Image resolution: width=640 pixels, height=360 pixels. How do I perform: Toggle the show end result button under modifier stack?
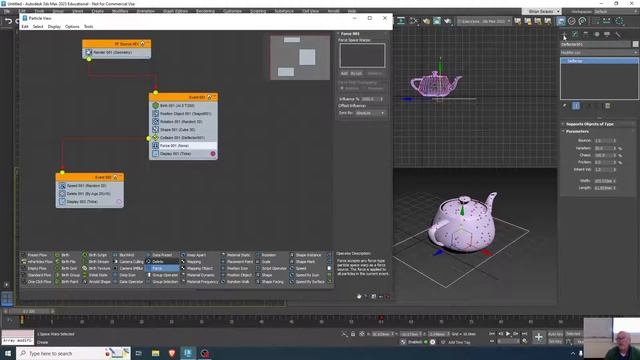[576, 106]
